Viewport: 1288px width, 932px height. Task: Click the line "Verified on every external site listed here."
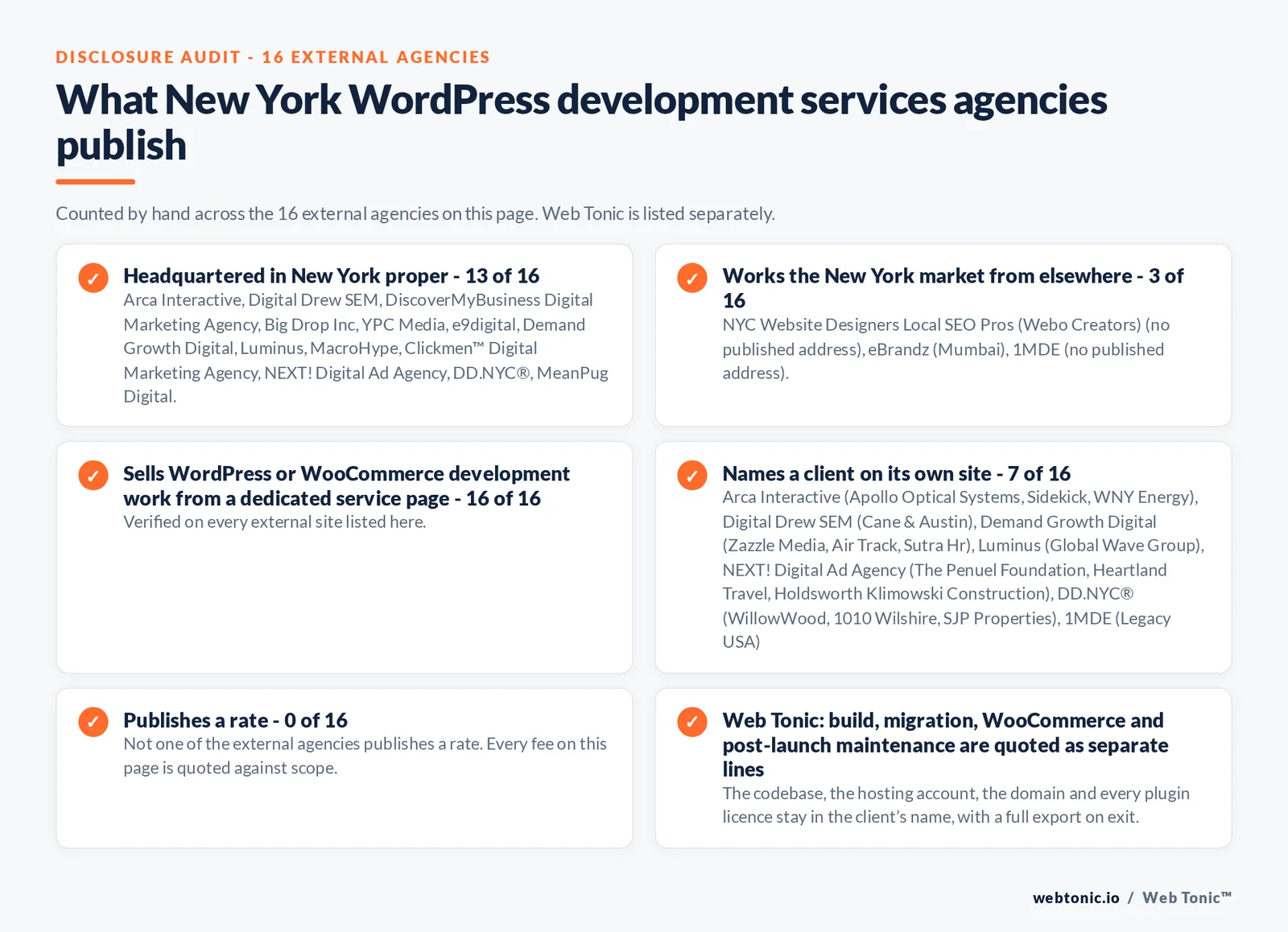tap(275, 522)
